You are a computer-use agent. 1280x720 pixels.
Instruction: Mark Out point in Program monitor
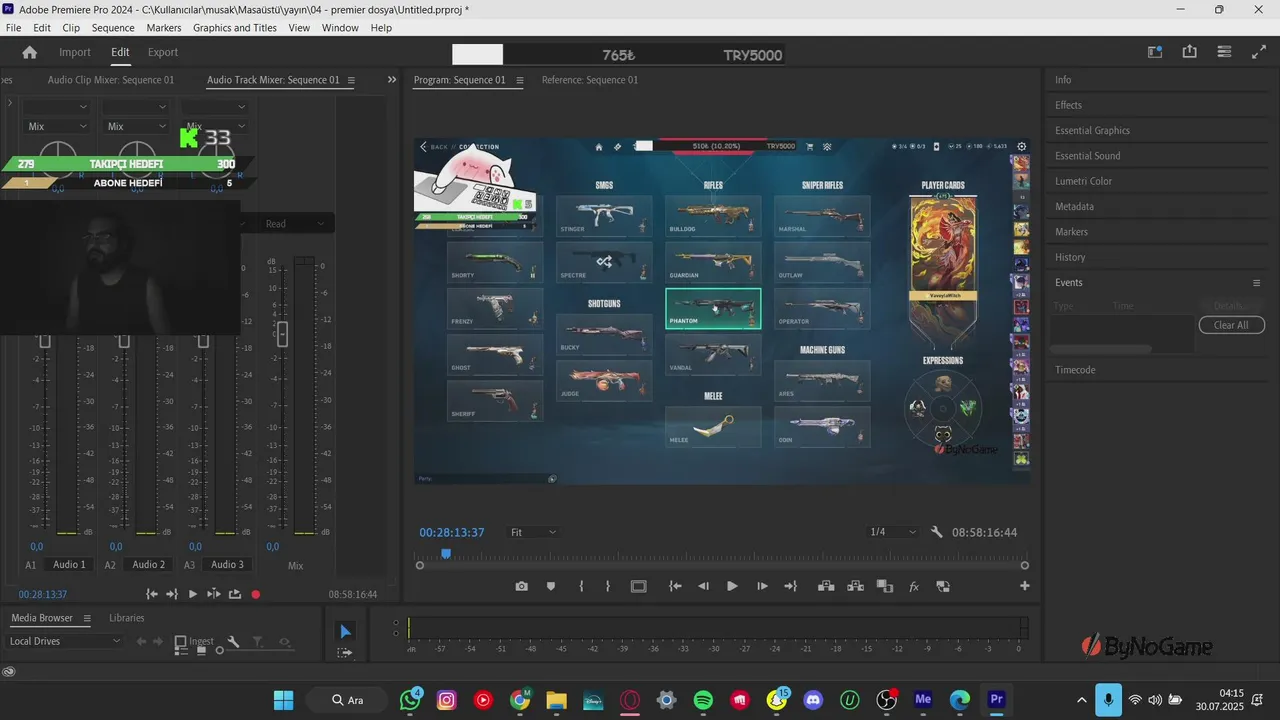pyautogui.click(x=608, y=587)
